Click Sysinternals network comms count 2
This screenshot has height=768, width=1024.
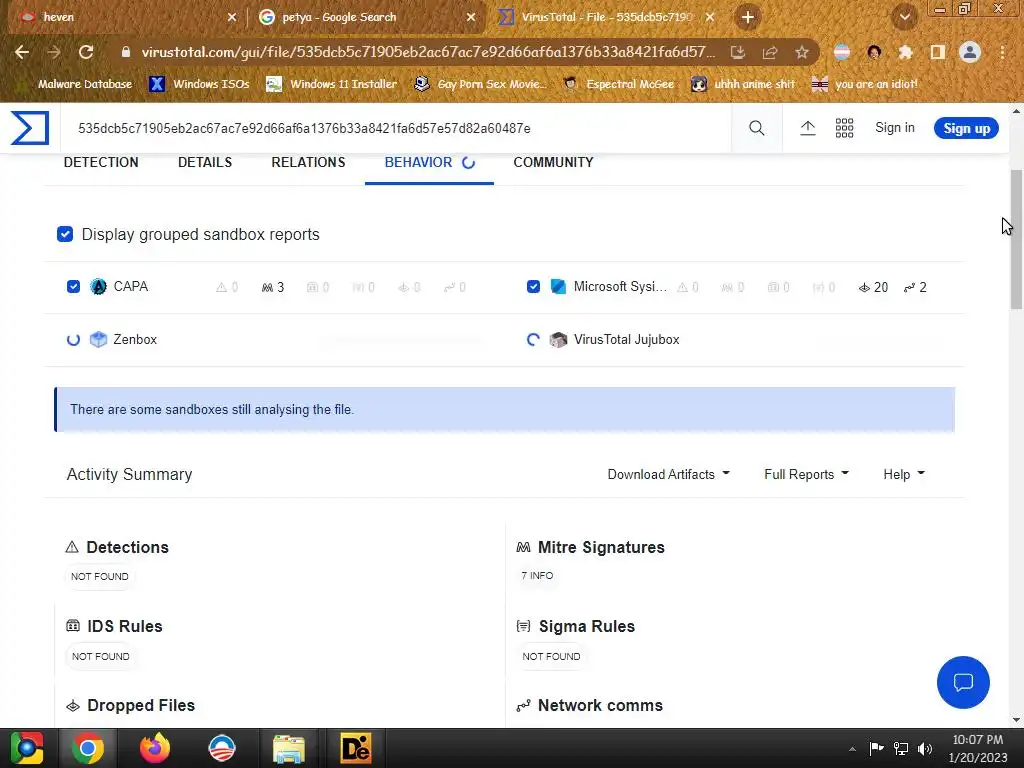click(916, 287)
